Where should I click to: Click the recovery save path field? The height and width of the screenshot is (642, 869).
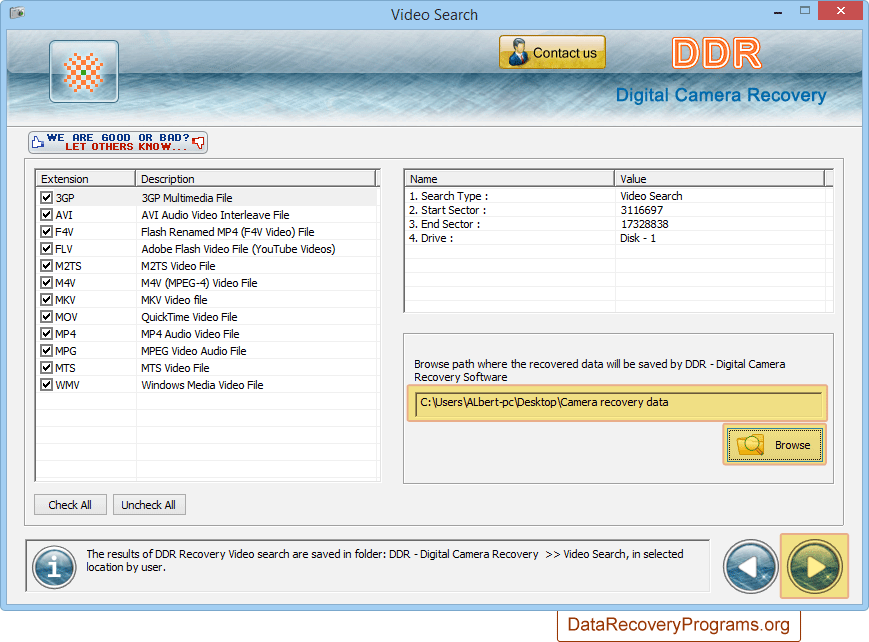pyautogui.click(x=618, y=403)
